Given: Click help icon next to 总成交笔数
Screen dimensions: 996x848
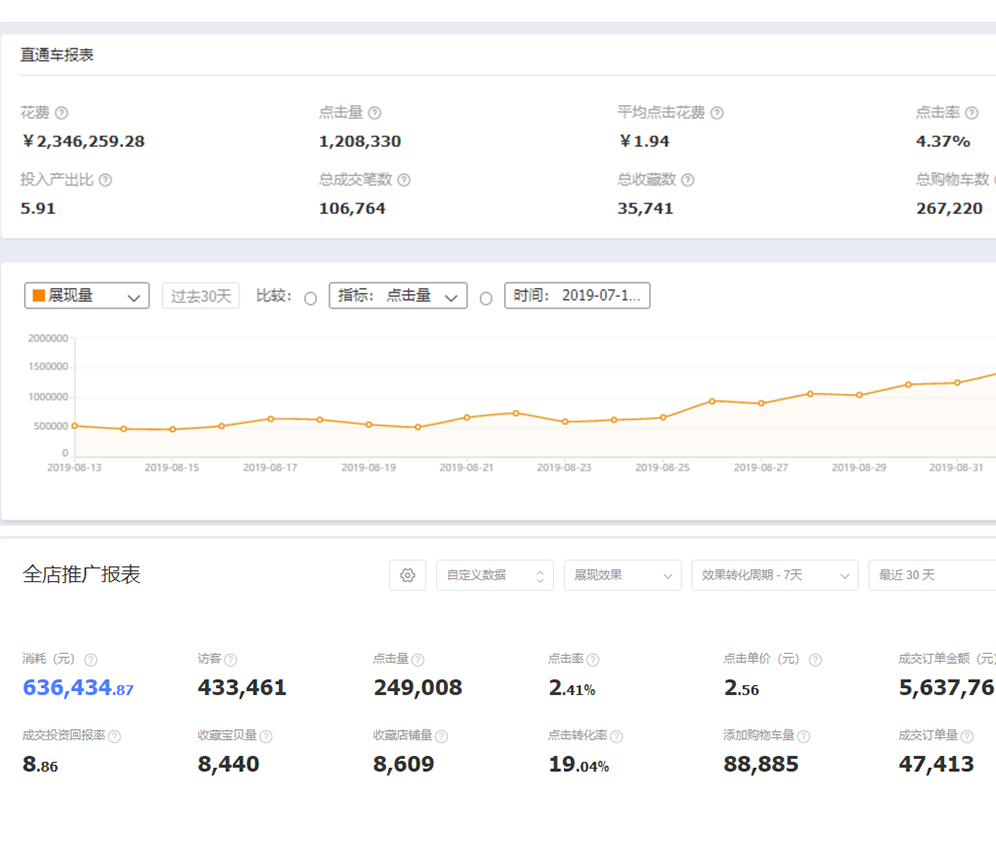Looking at the screenshot, I should pos(404,181).
